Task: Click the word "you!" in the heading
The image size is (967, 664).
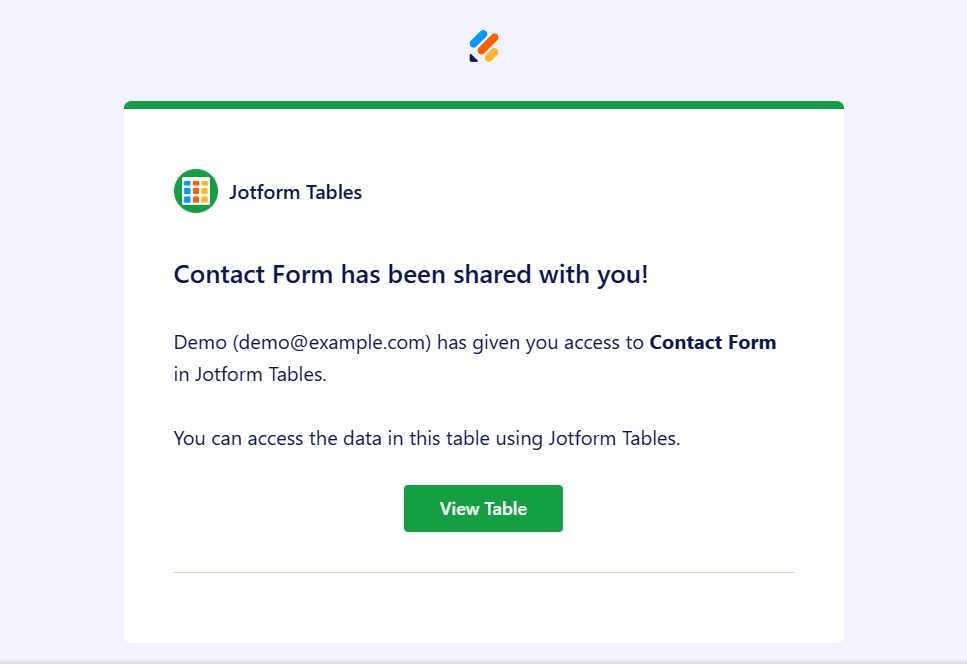Action: point(623,274)
